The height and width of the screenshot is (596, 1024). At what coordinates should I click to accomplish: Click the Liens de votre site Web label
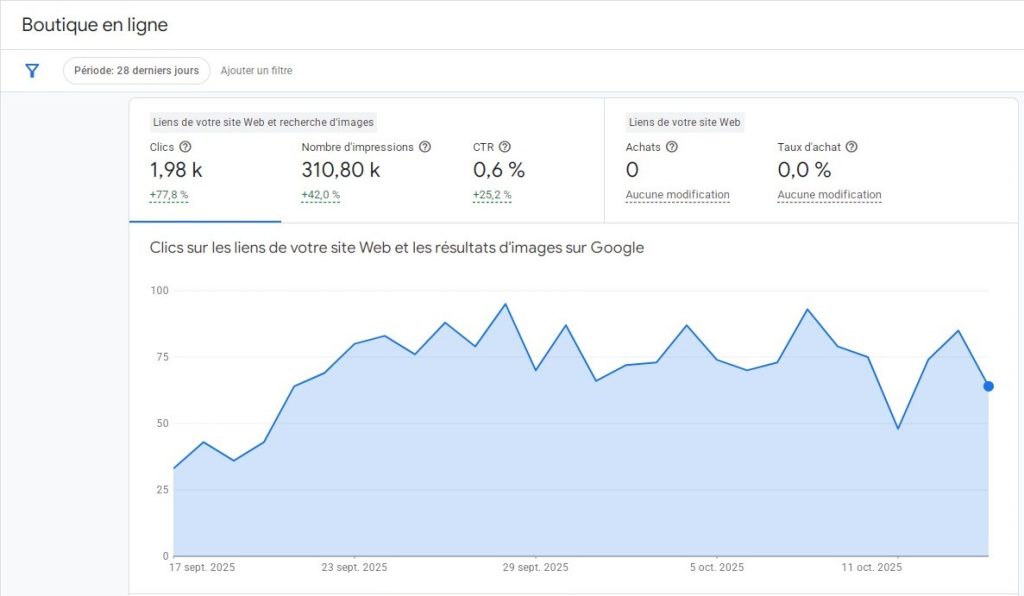(x=685, y=122)
